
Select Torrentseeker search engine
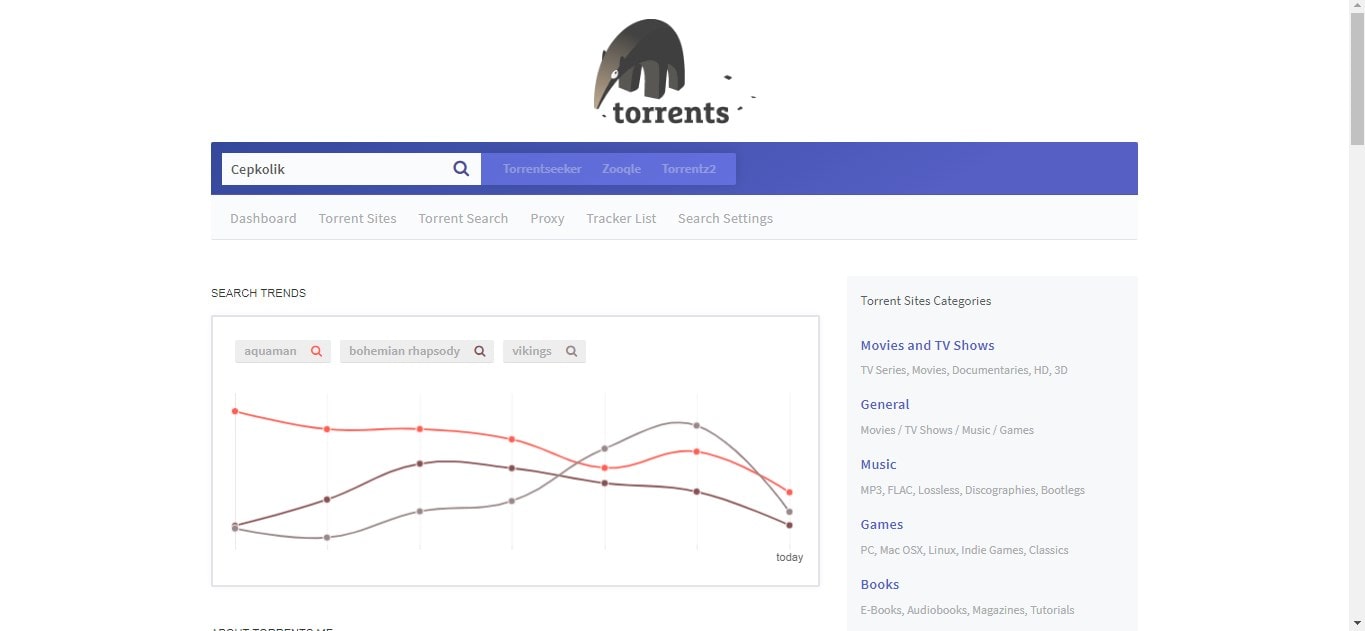tap(542, 169)
